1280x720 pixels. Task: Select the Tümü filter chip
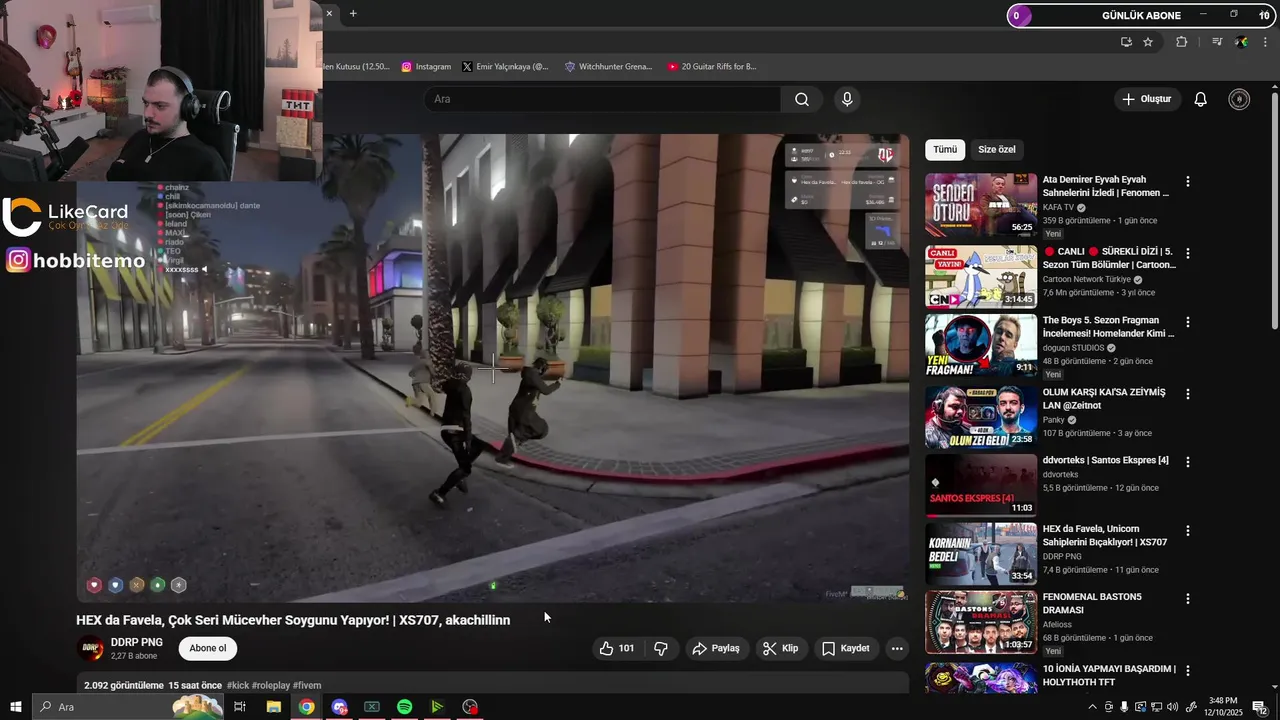[x=945, y=150]
